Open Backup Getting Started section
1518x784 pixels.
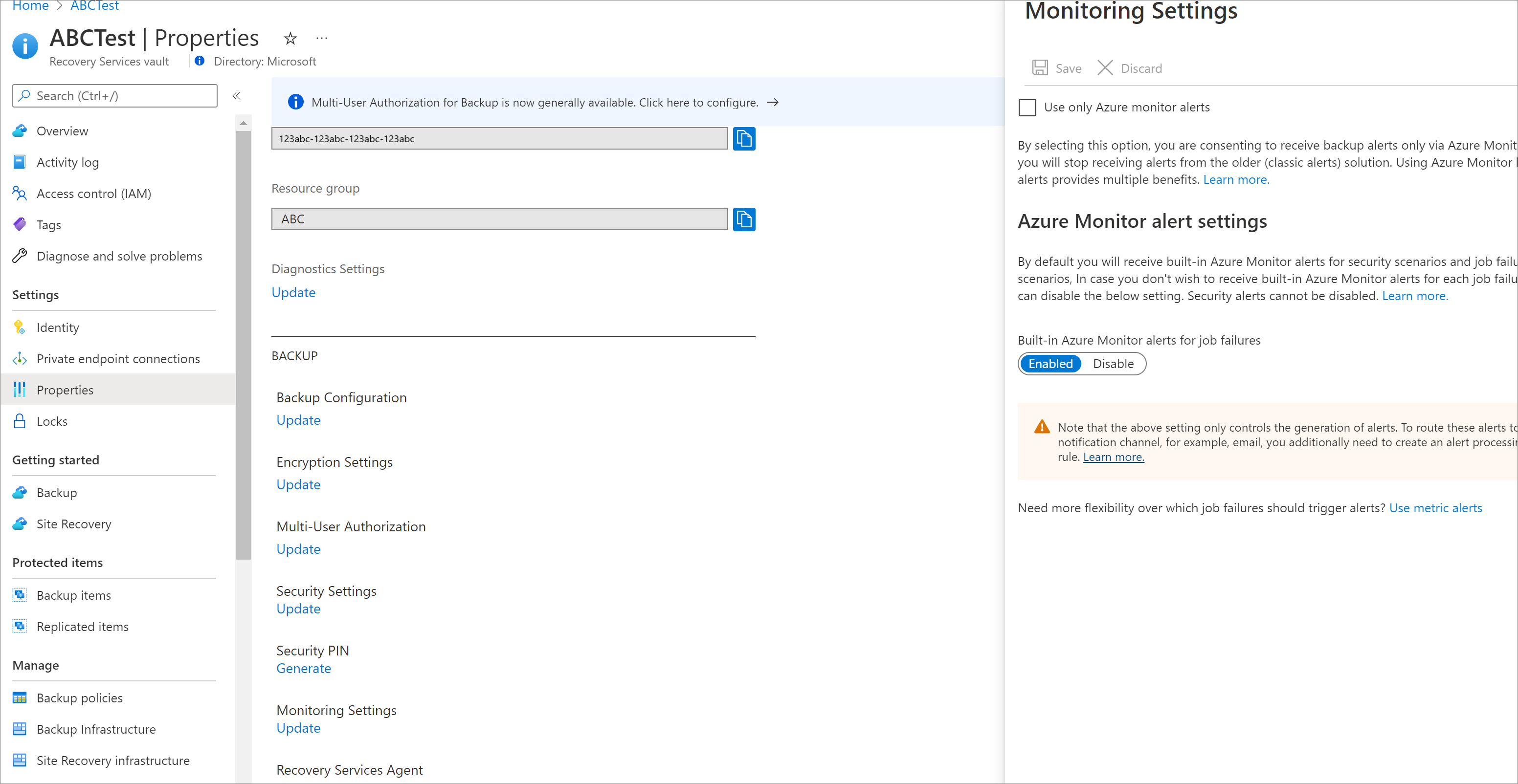click(57, 492)
